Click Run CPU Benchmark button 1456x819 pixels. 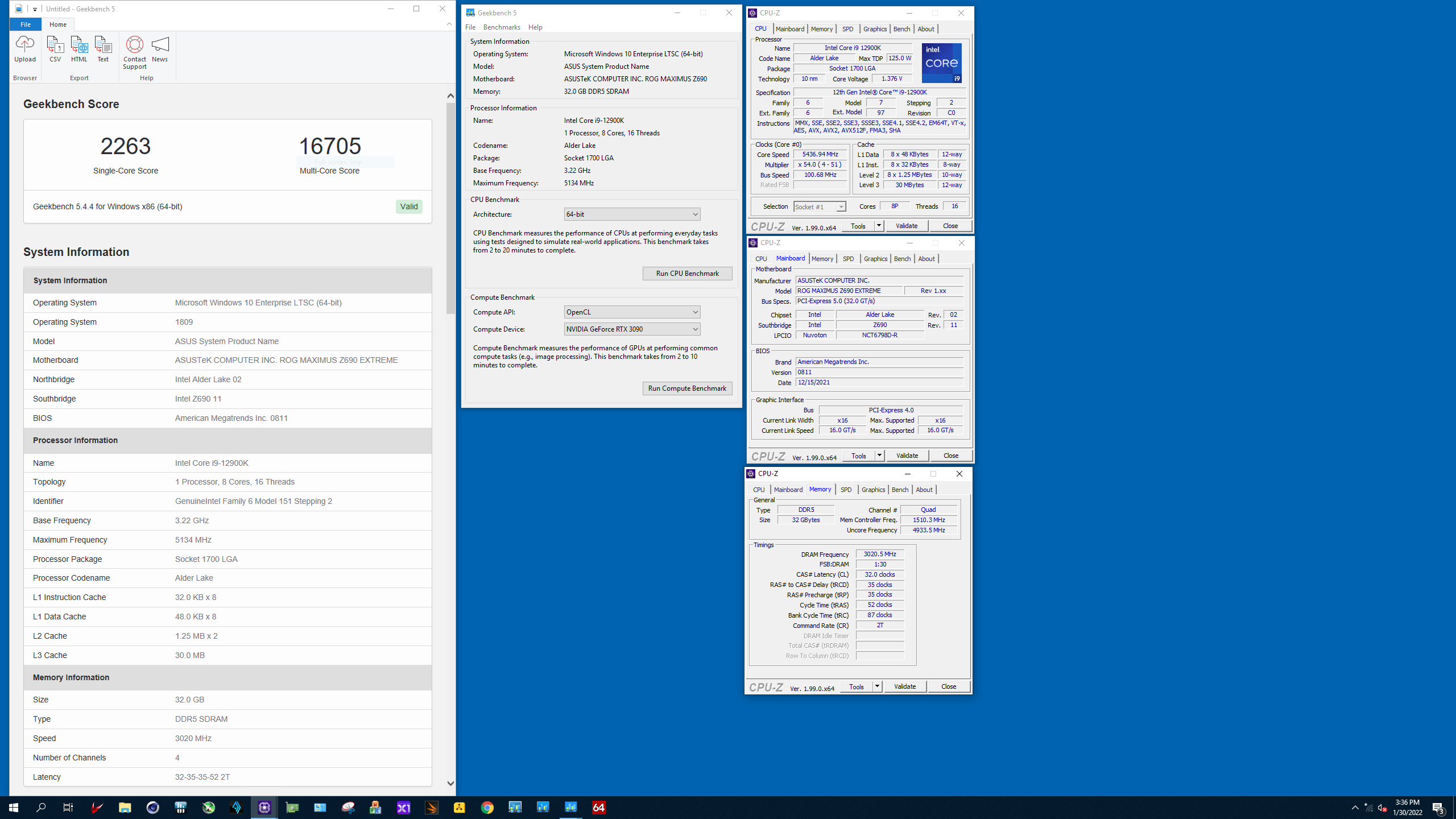(687, 274)
